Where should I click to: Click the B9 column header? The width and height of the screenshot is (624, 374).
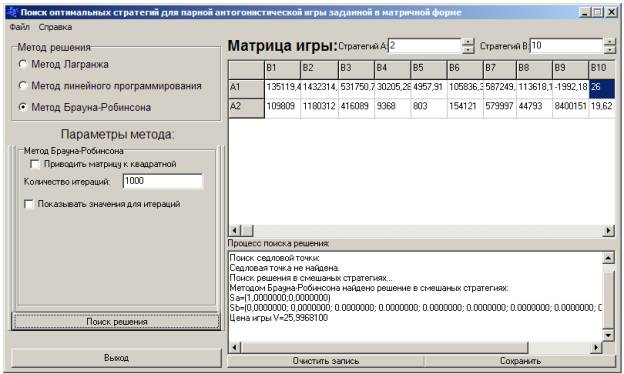[x=570, y=70]
